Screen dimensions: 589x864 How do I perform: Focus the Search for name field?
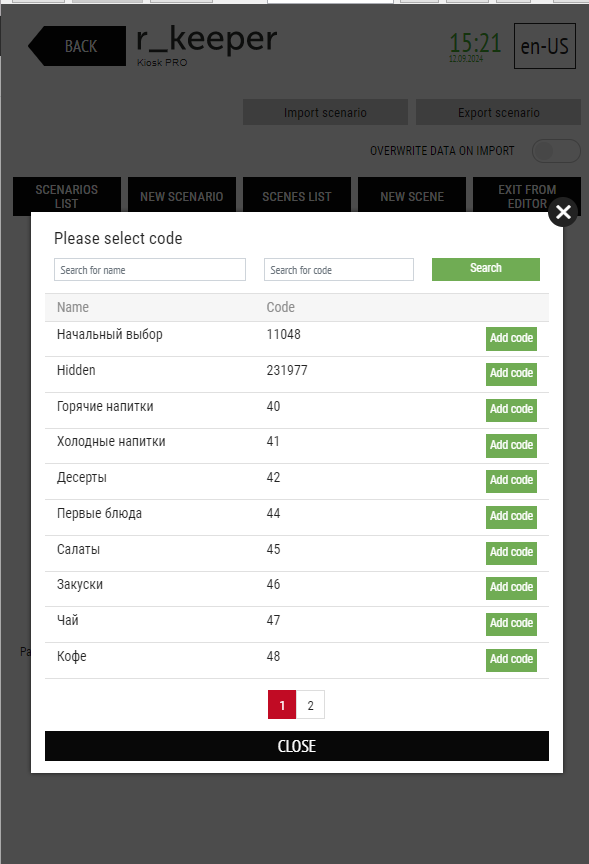point(150,270)
